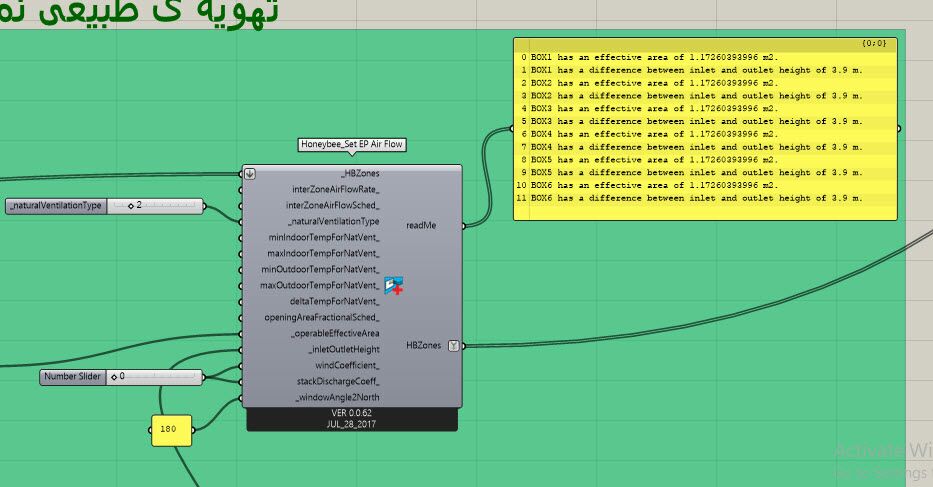Viewport: 933px width, 487px height.
Task: Click the graft icon beside HBZones output
Action: pyautogui.click(x=454, y=346)
